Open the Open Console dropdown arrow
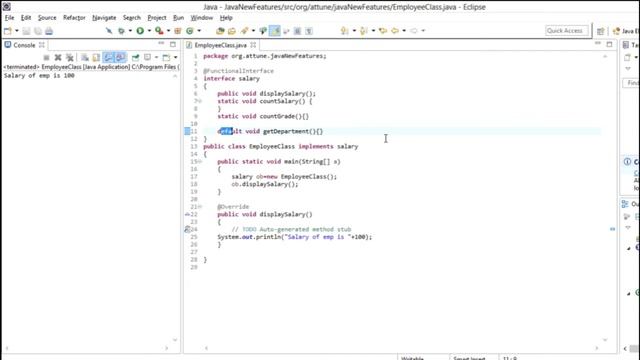This screenshot has width=640, height=360. [x=176, y=58]
